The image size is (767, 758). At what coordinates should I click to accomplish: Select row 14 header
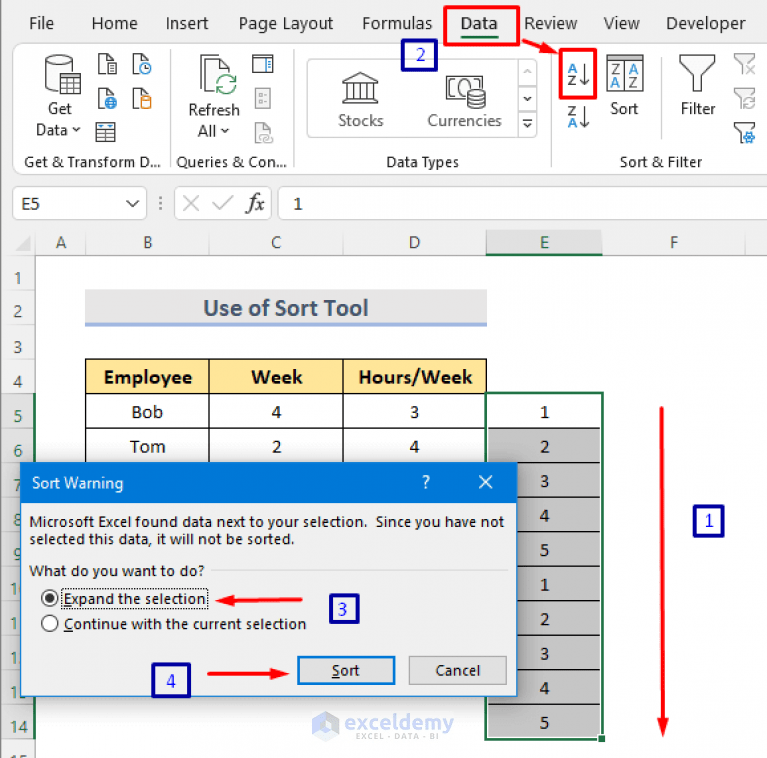[18, 727]
